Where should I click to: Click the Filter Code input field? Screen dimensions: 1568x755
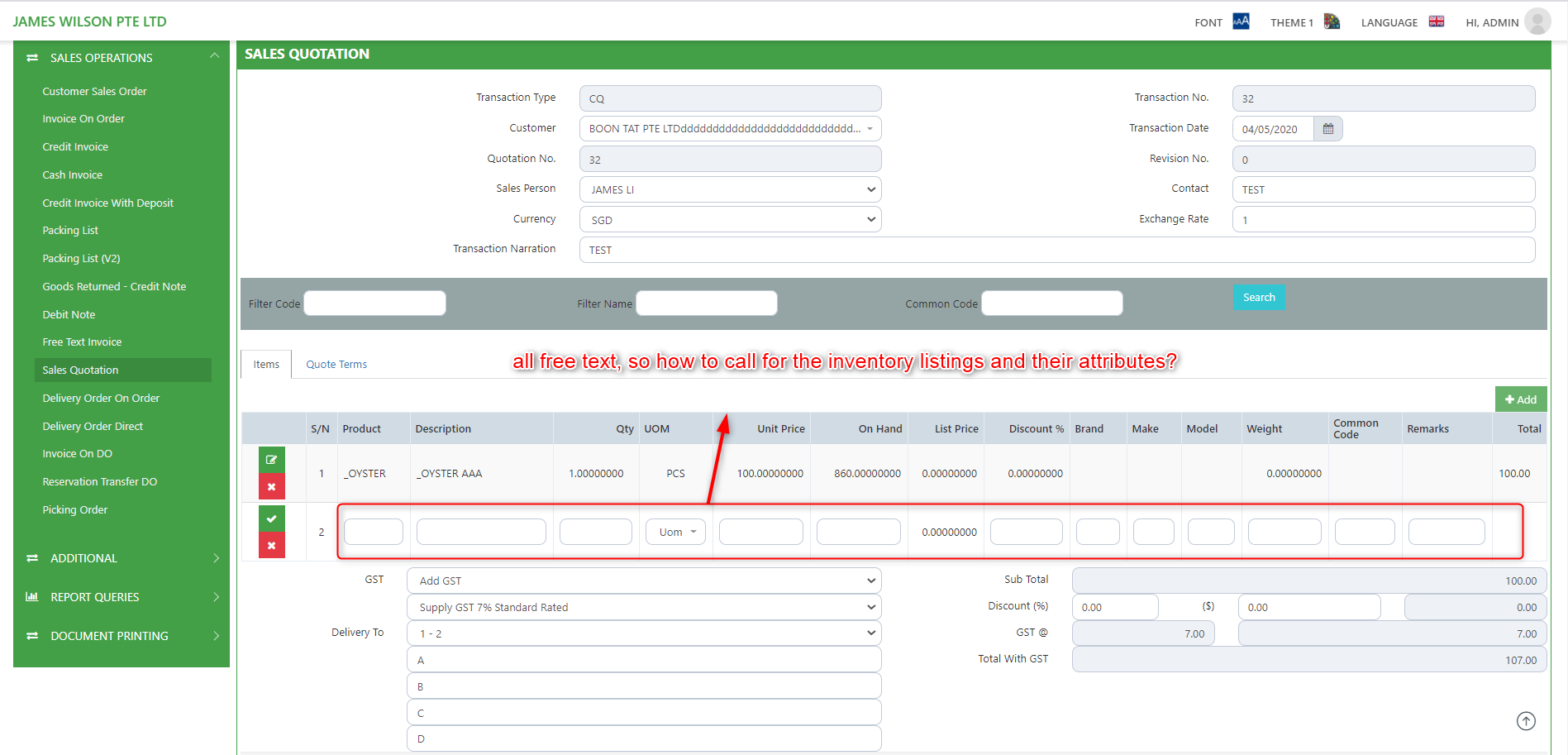(374, 303)
